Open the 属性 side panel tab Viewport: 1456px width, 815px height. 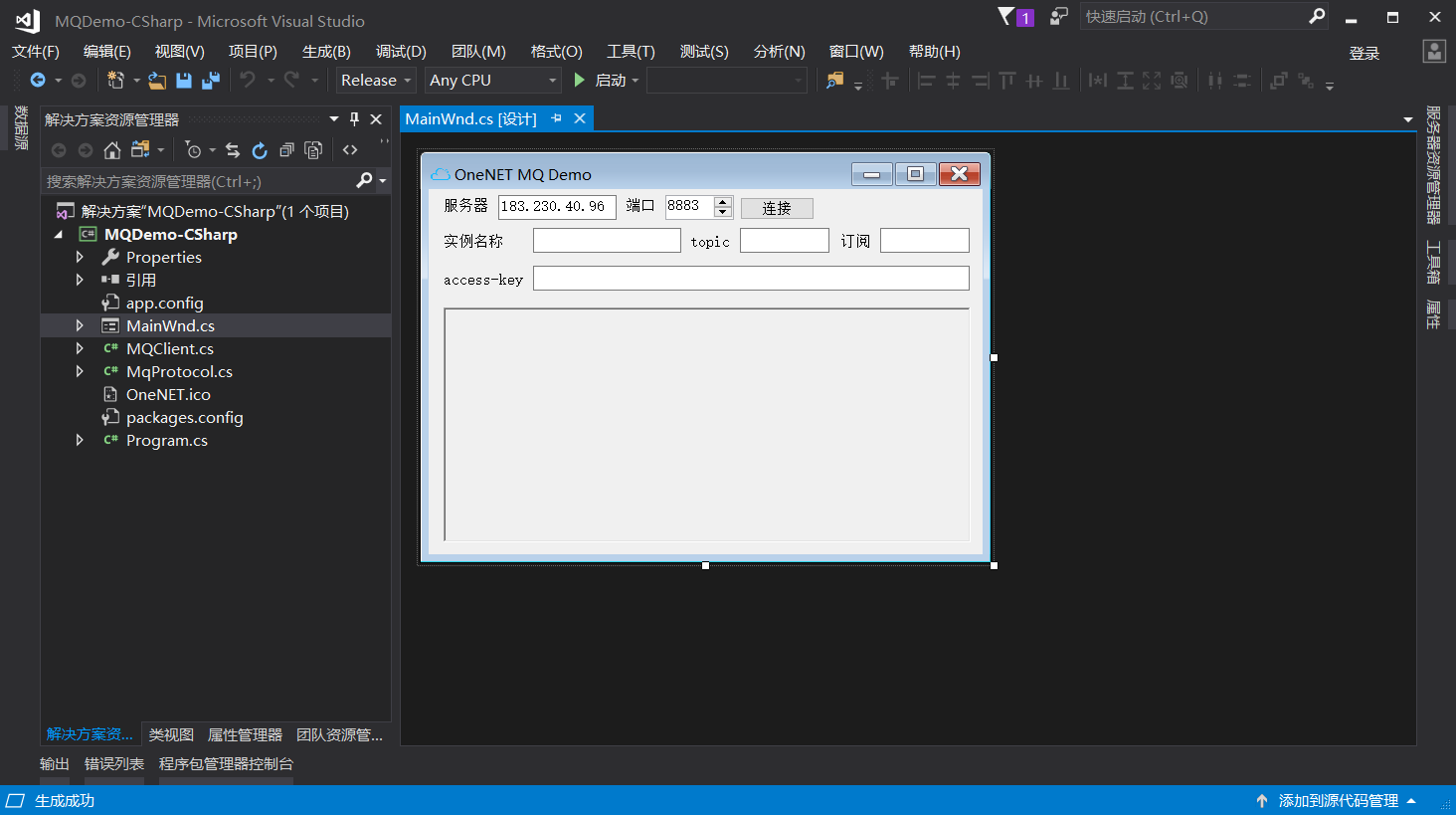click(x=1433, y=313)
